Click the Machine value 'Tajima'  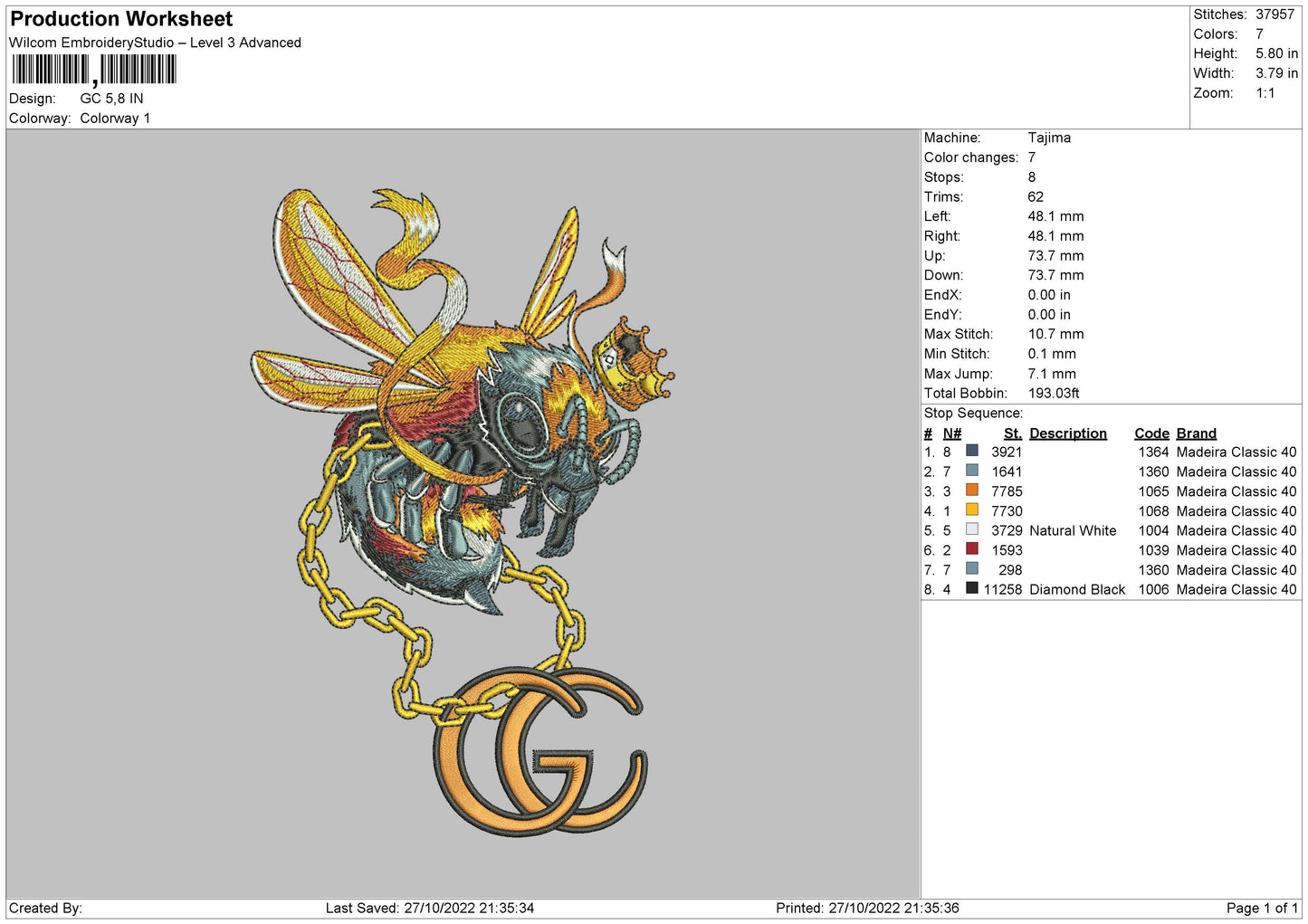(x=1049, y=138)
